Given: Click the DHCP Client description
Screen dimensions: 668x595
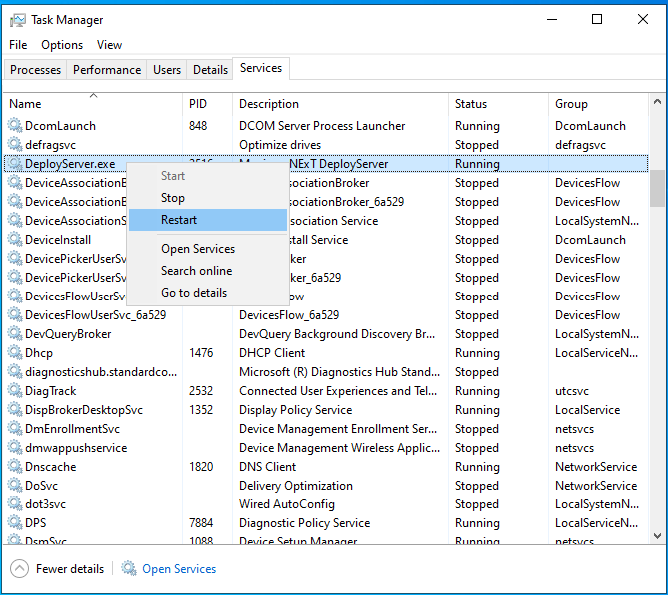Looking at the screenshot, I should pos(272,353).
